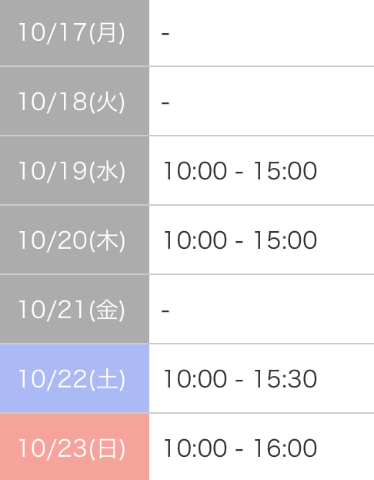Select the 10/18(火) date cell

74,101
